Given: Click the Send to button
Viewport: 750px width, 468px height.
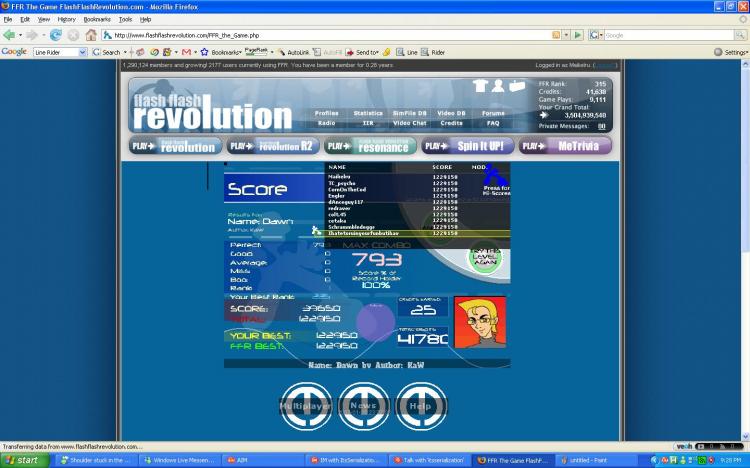Looking at the screenshot, I should coord(363,52).
